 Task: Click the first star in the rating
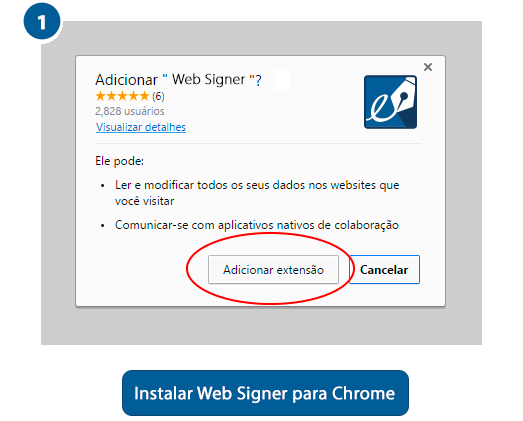[x=100, y=96]
